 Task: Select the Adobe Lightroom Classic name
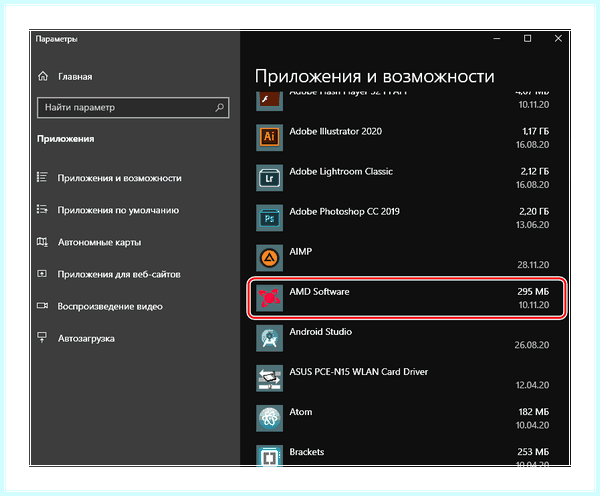341,171
